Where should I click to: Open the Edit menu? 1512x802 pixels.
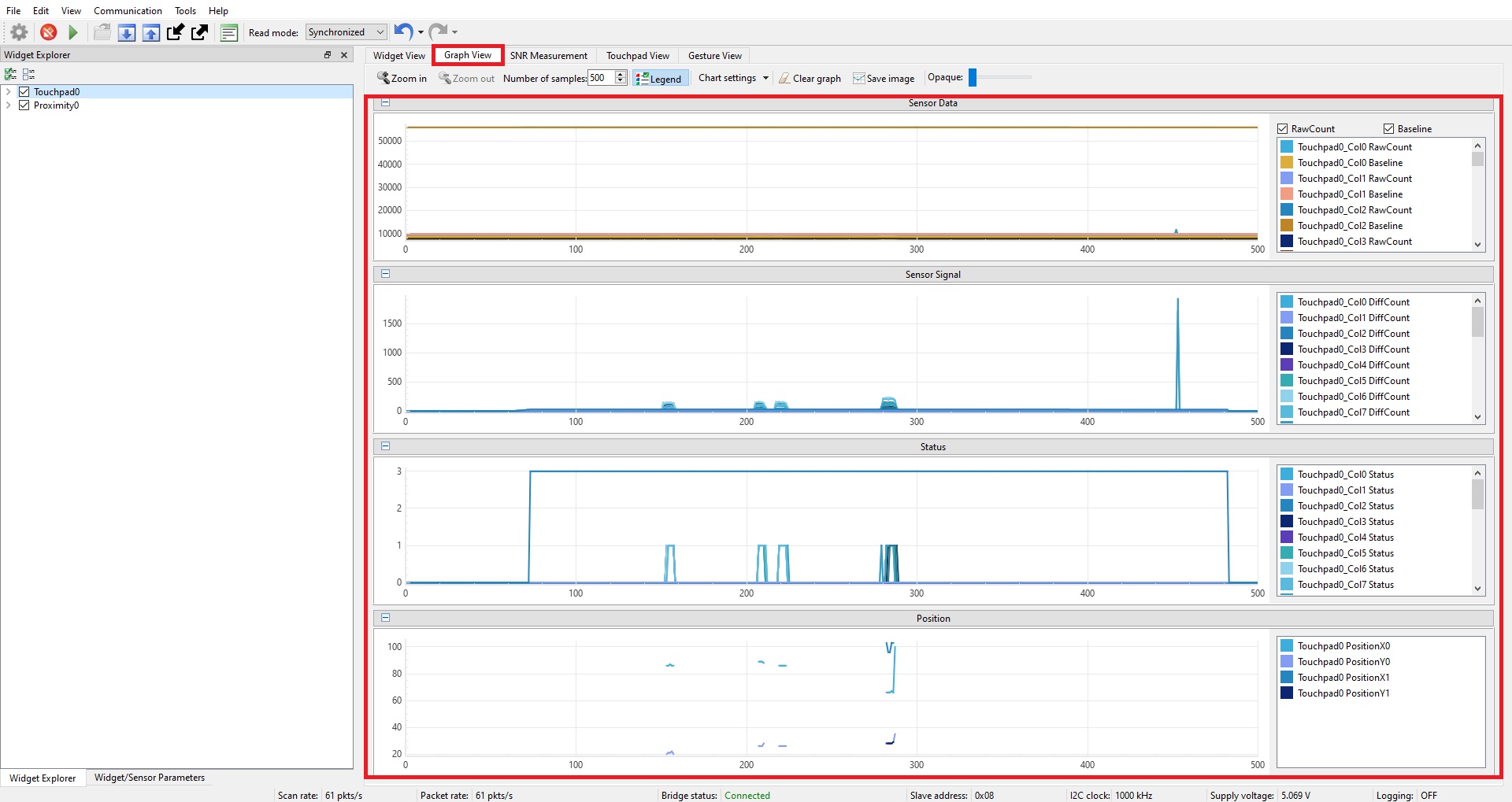(x=41, y=10)
